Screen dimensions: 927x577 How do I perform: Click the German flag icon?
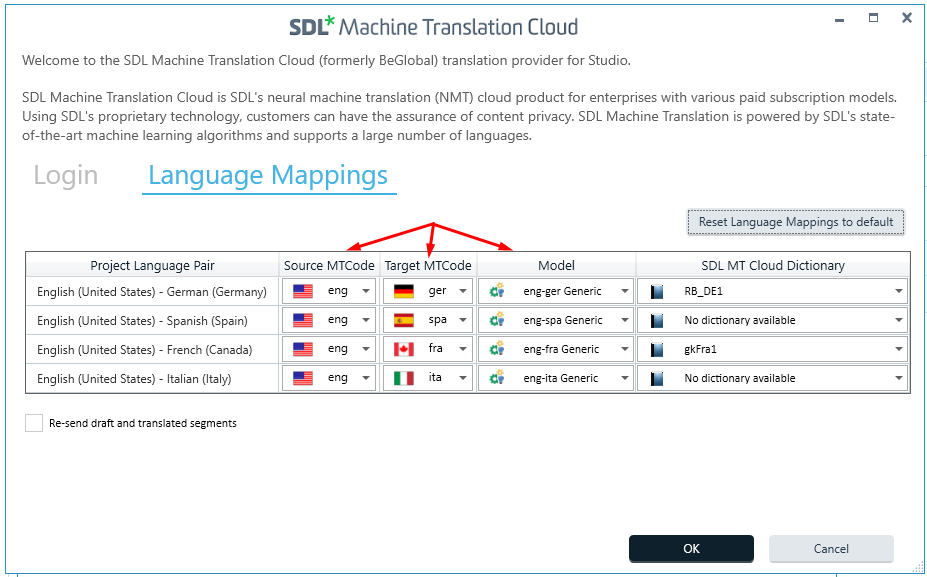[404, 291]
